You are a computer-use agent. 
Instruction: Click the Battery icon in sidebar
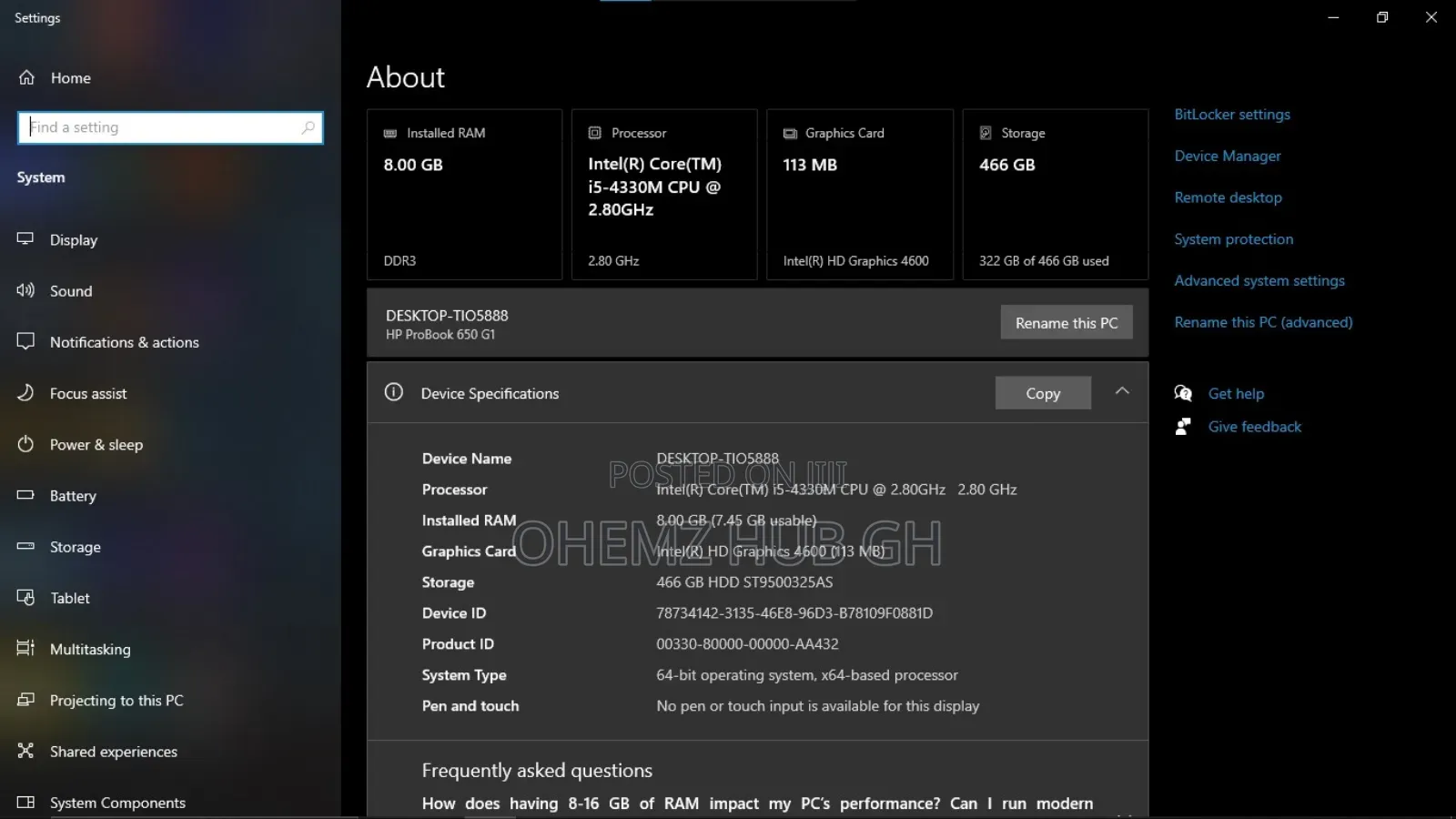click(x=25, y=495)
